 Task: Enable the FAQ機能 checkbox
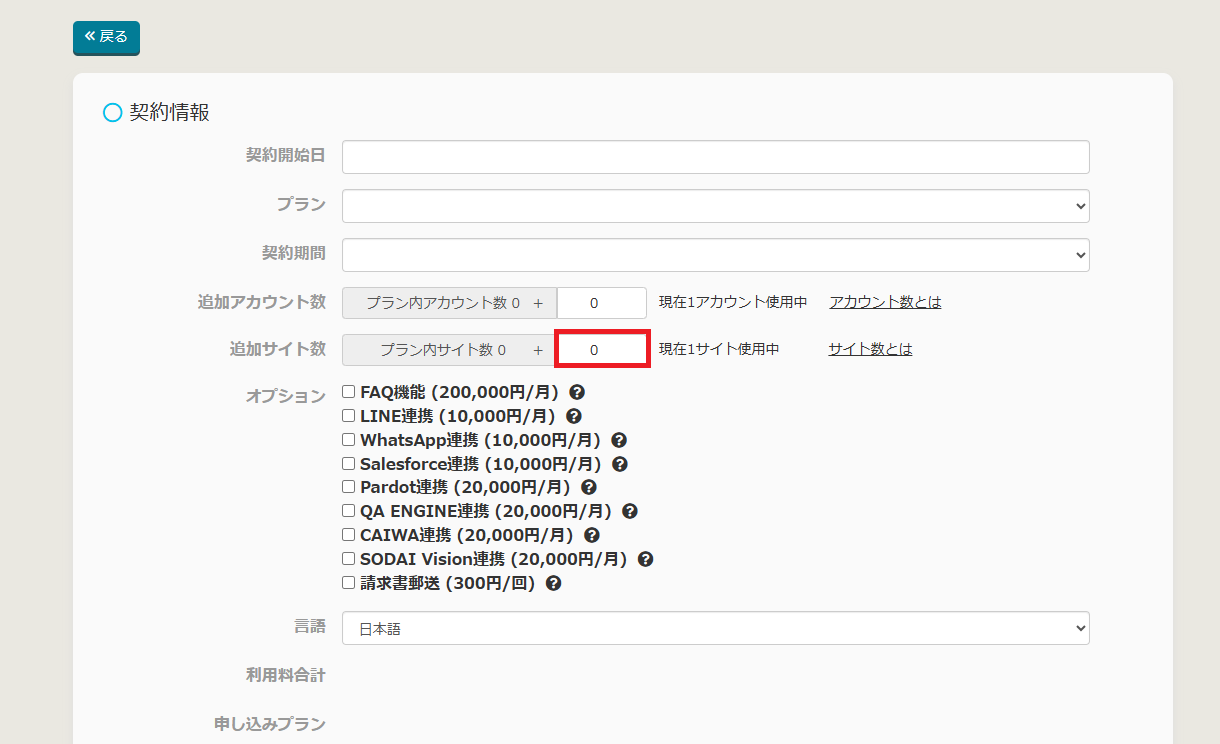pyautogui.click(x=349, y=391)
